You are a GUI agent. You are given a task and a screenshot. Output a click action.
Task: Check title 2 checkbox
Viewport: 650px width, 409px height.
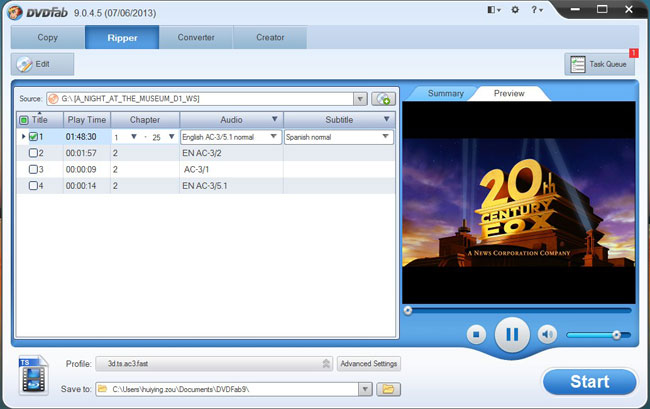33,153
